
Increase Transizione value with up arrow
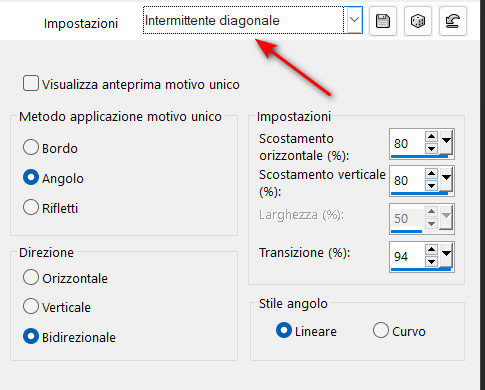[x=431, y=250]
